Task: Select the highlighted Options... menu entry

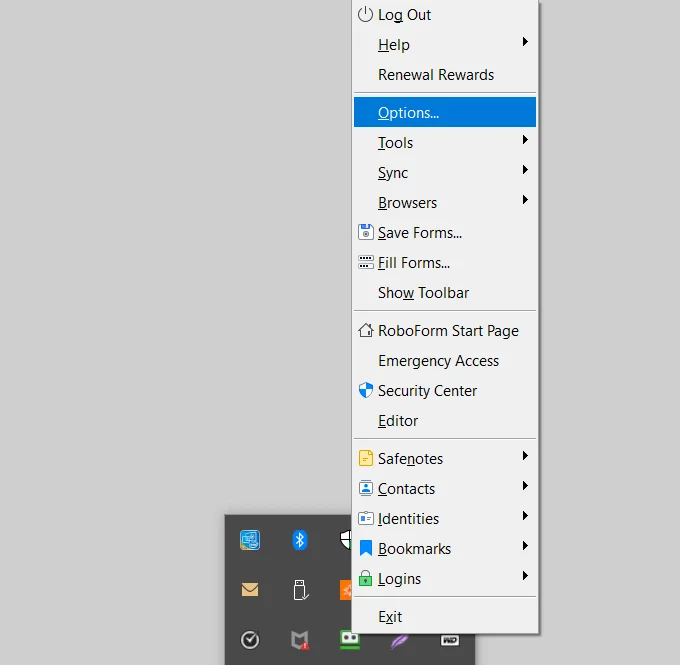Action: [445, 112]
